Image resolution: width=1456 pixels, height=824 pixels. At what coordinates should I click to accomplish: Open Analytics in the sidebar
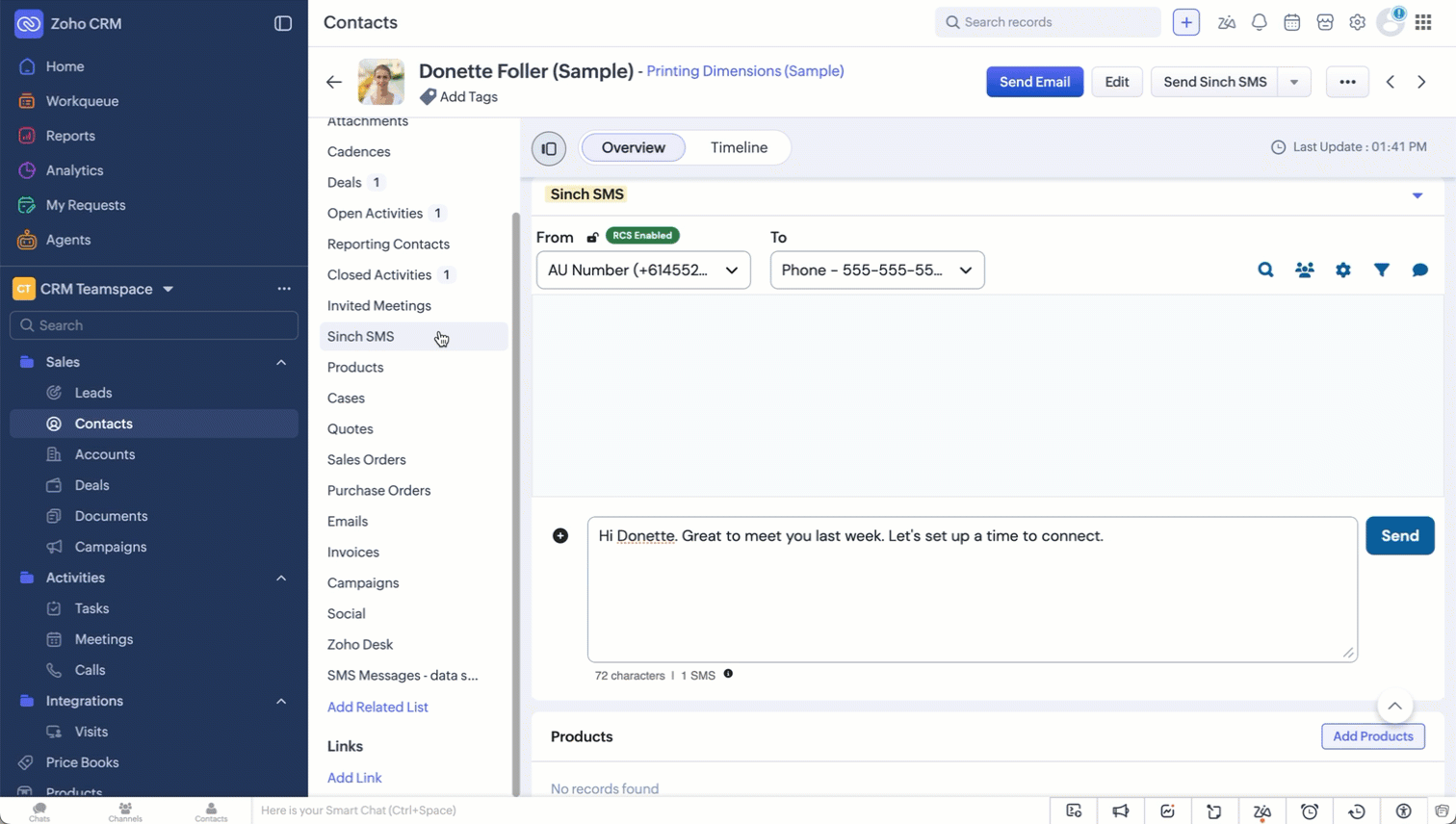tap(74, 170)
